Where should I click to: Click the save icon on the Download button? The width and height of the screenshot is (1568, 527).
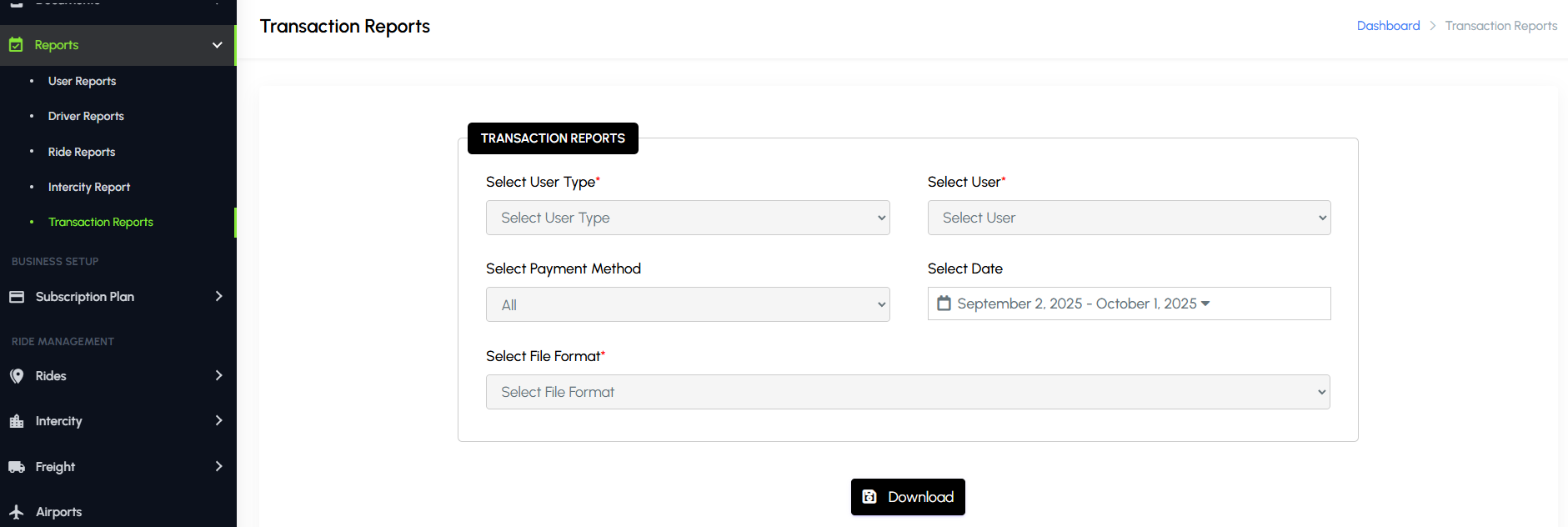869,497
